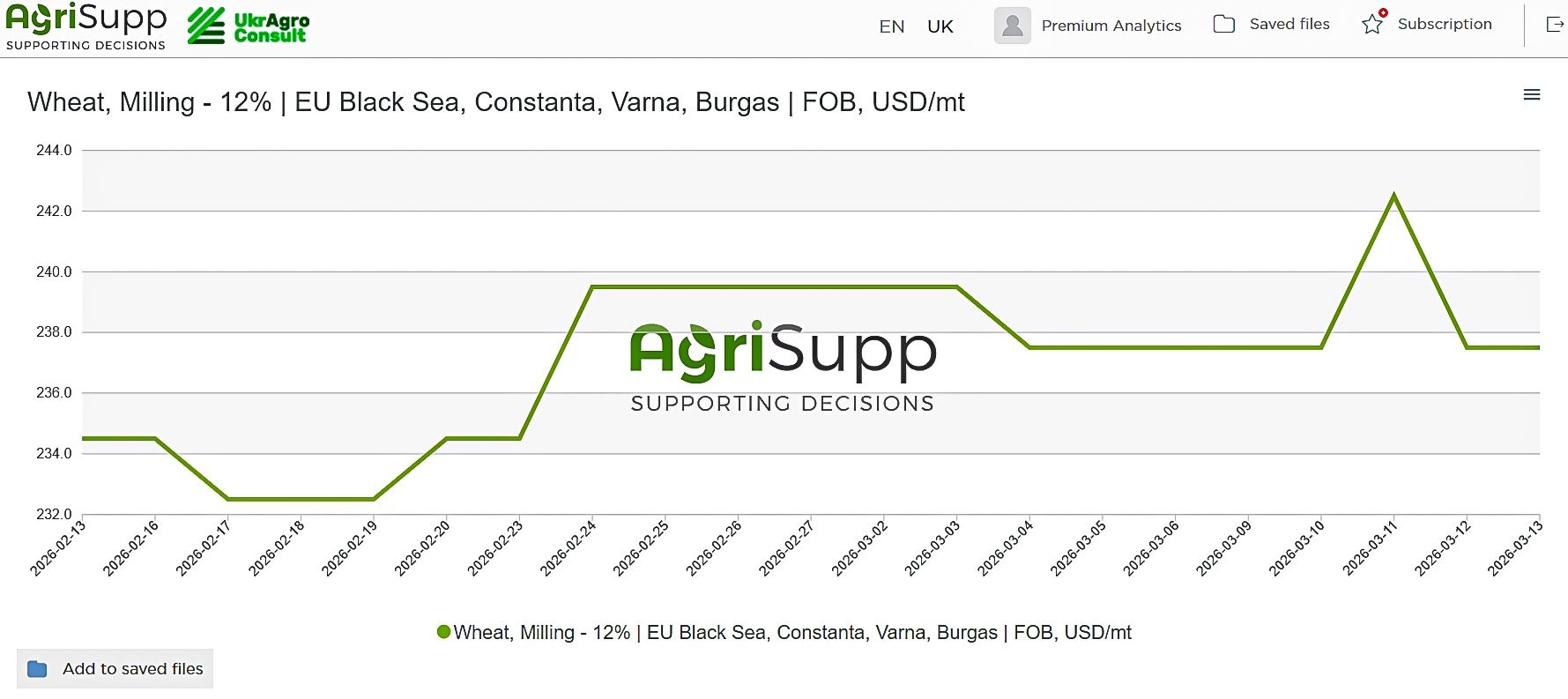Screen dimensions: 1568x699
Task: Open Premium Analytics account menu
Action: [x=1111, y=26]
